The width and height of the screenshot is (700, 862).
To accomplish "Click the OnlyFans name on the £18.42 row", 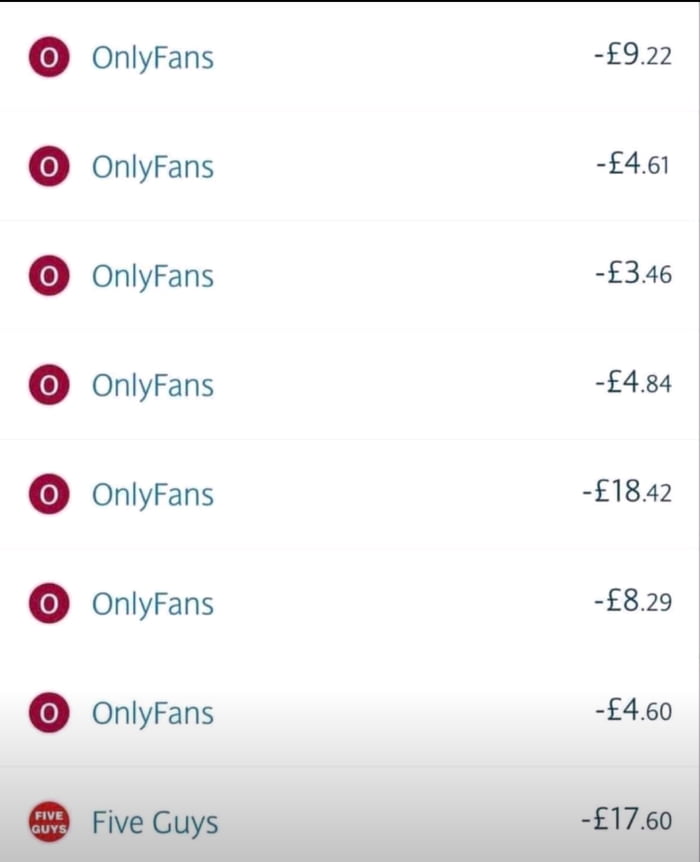I will tap(153, 495).
